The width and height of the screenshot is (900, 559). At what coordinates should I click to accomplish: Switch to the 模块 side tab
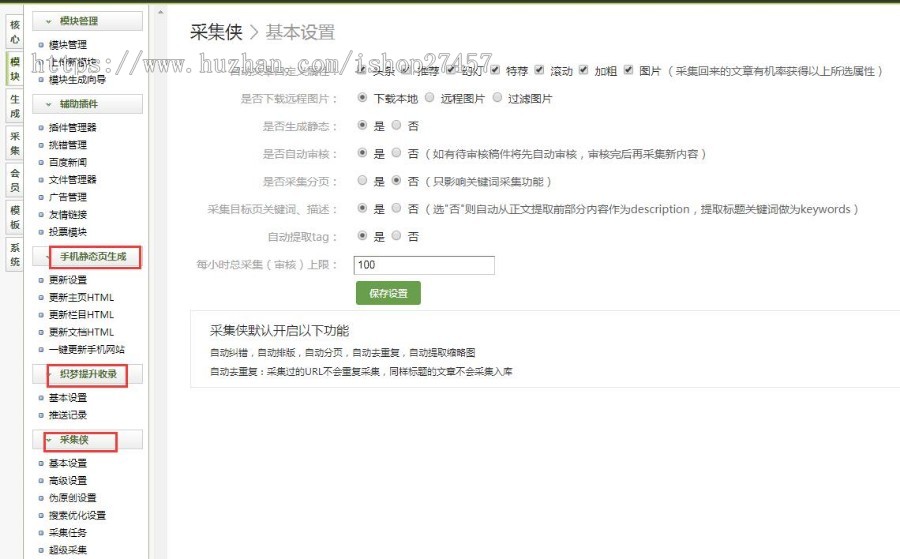pyautogui.click(x=14, y=69)
